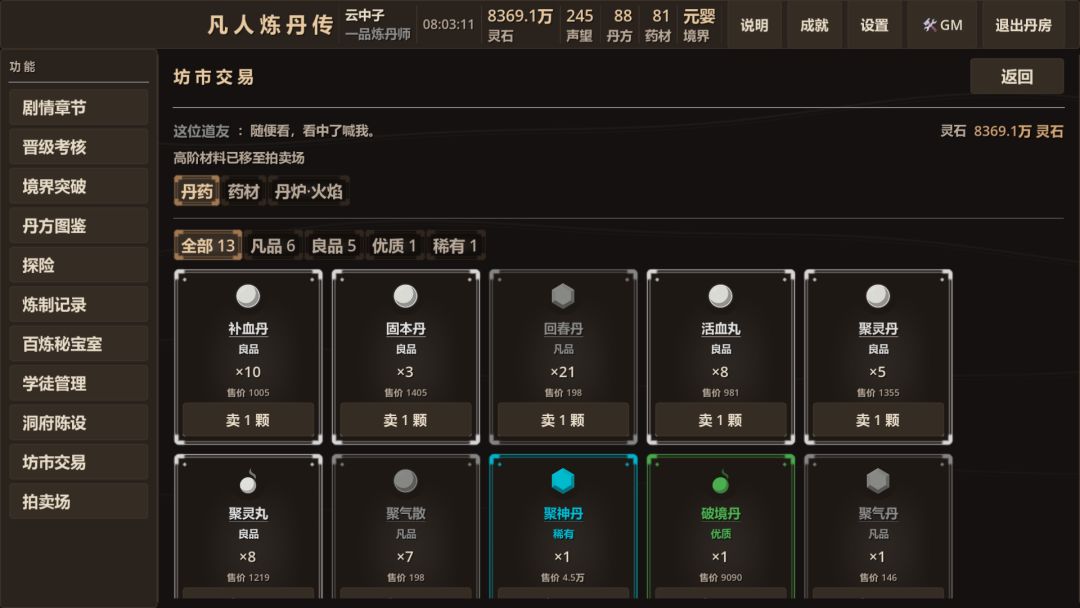Filter by 凡品 6

point(273,245)
